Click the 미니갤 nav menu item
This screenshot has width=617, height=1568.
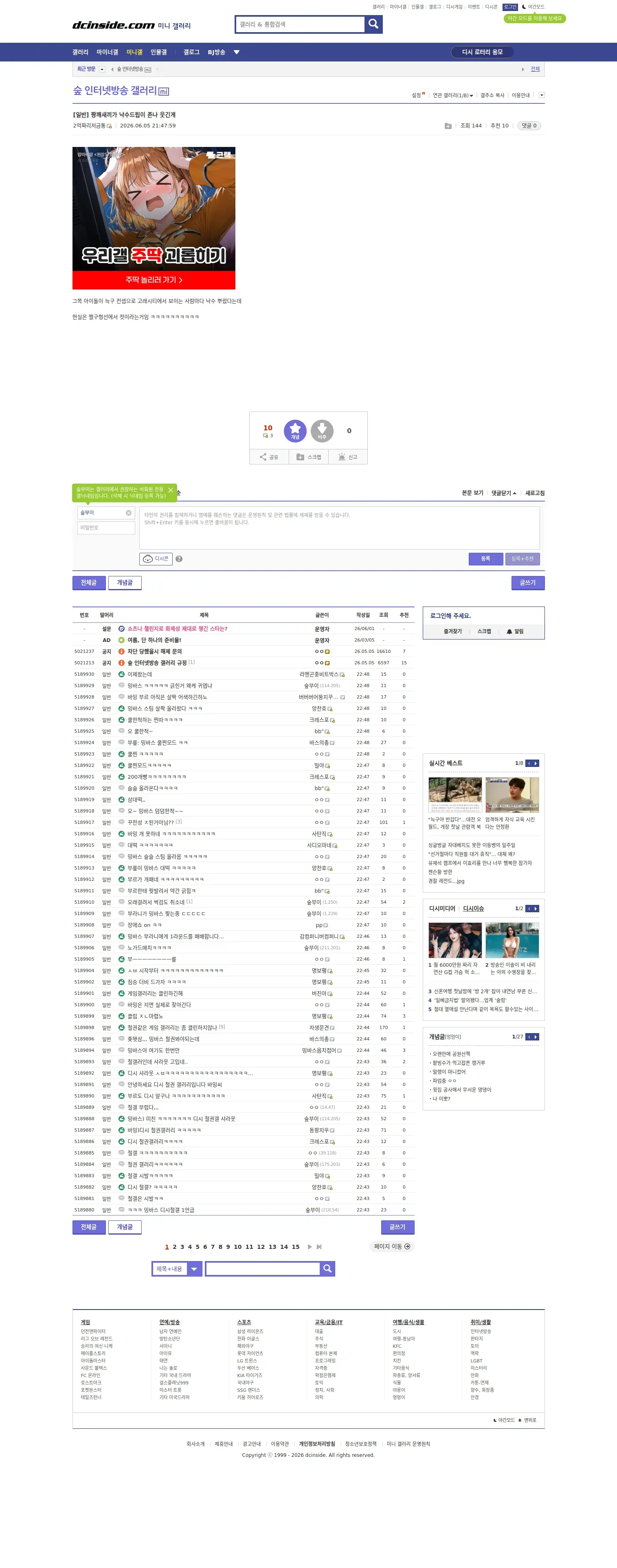pyautogui.click(x=134, y=53)
